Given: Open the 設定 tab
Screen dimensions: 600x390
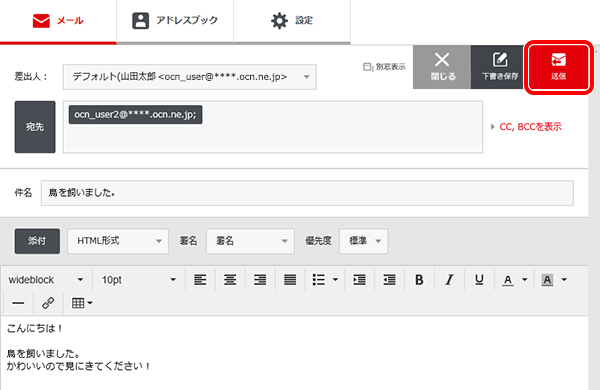Looking at the screenshot, I should [292, 21].
